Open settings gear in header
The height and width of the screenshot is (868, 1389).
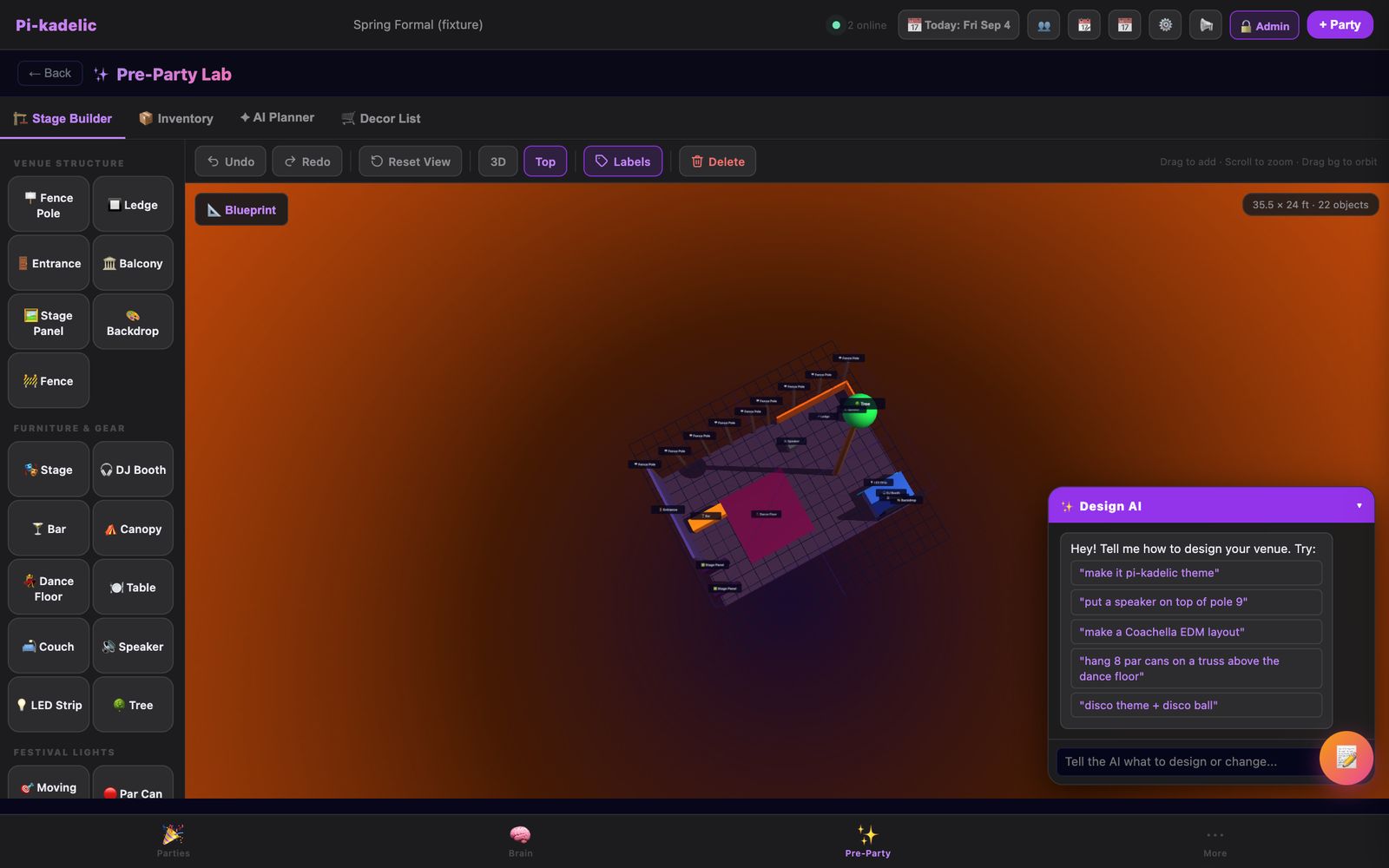click(1165, 25)
